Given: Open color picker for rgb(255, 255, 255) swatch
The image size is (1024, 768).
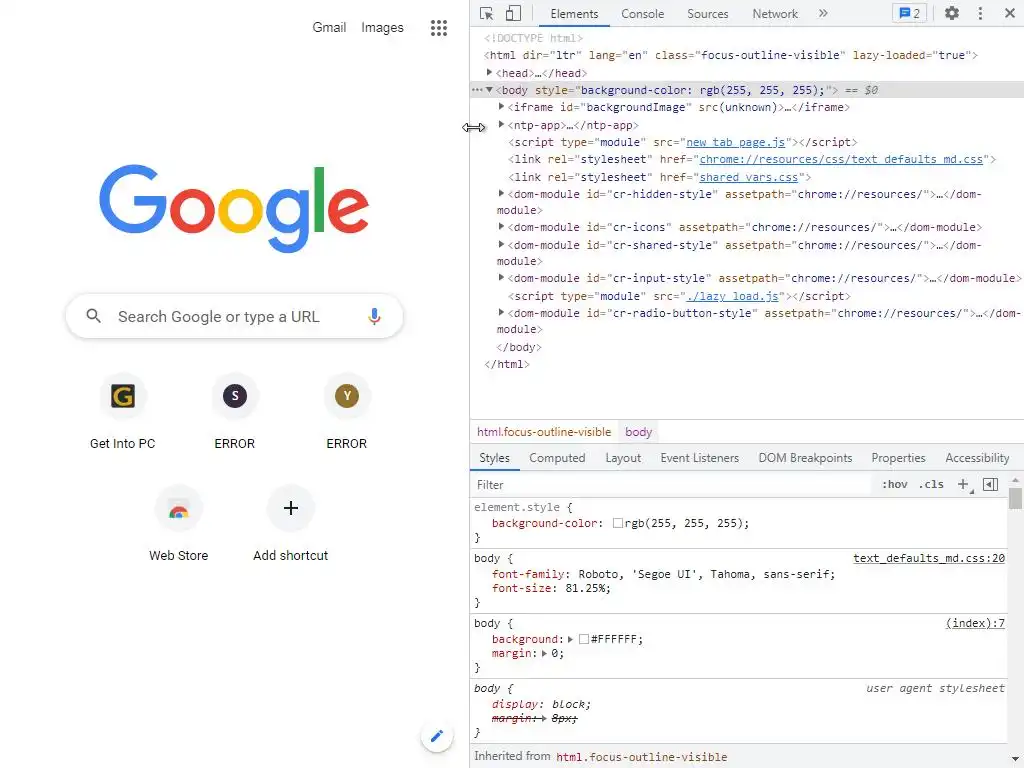Looking at the screenshot, I should pyautogui.click(x=617, y=523).
